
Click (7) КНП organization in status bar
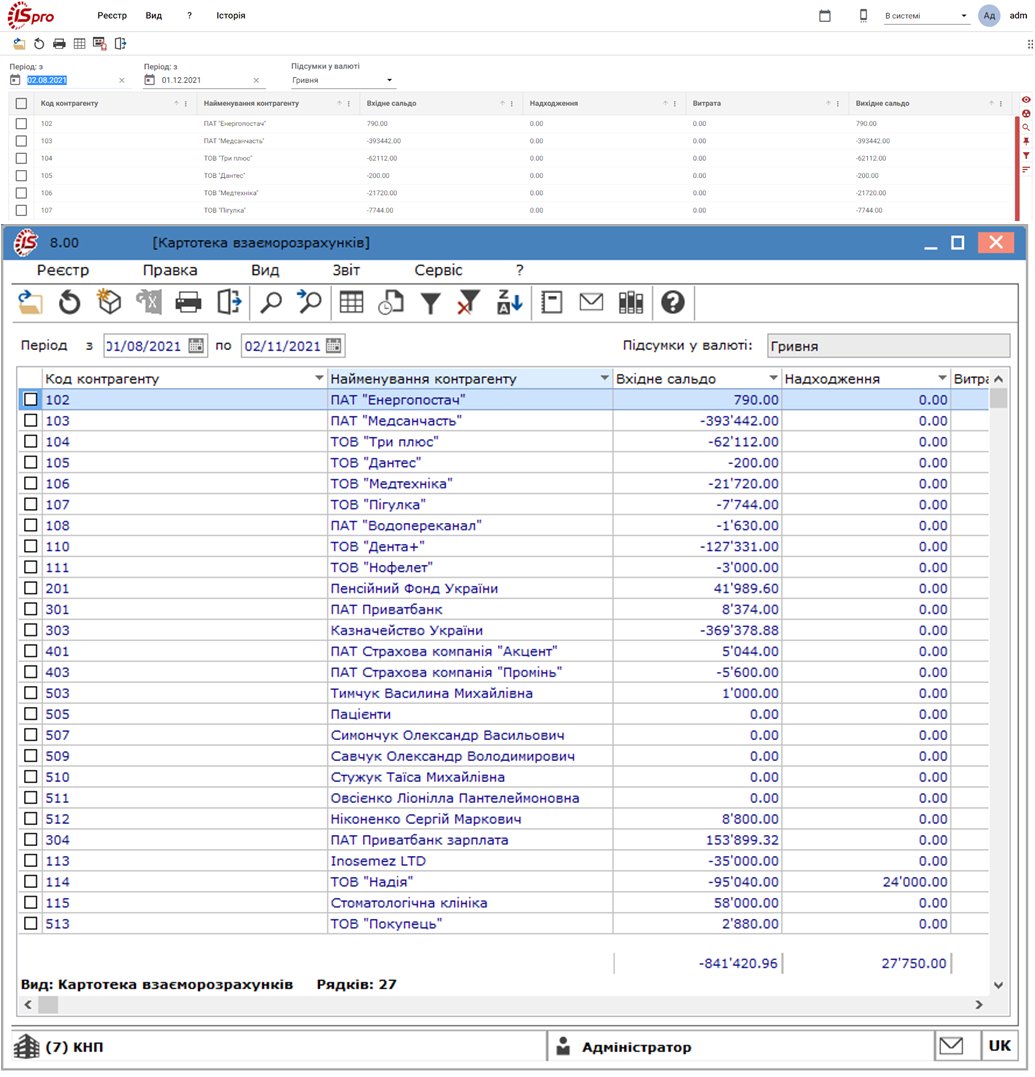click(74, 1047)
